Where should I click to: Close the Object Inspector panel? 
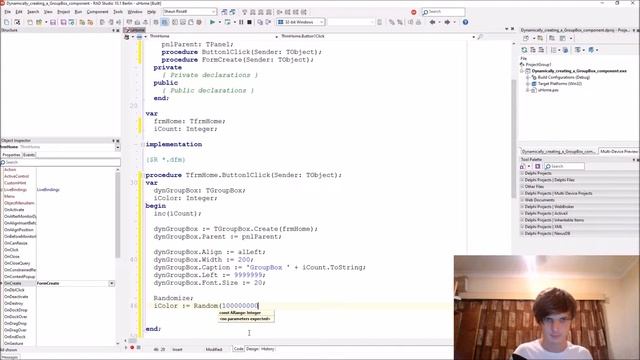[x=118, y=140]
